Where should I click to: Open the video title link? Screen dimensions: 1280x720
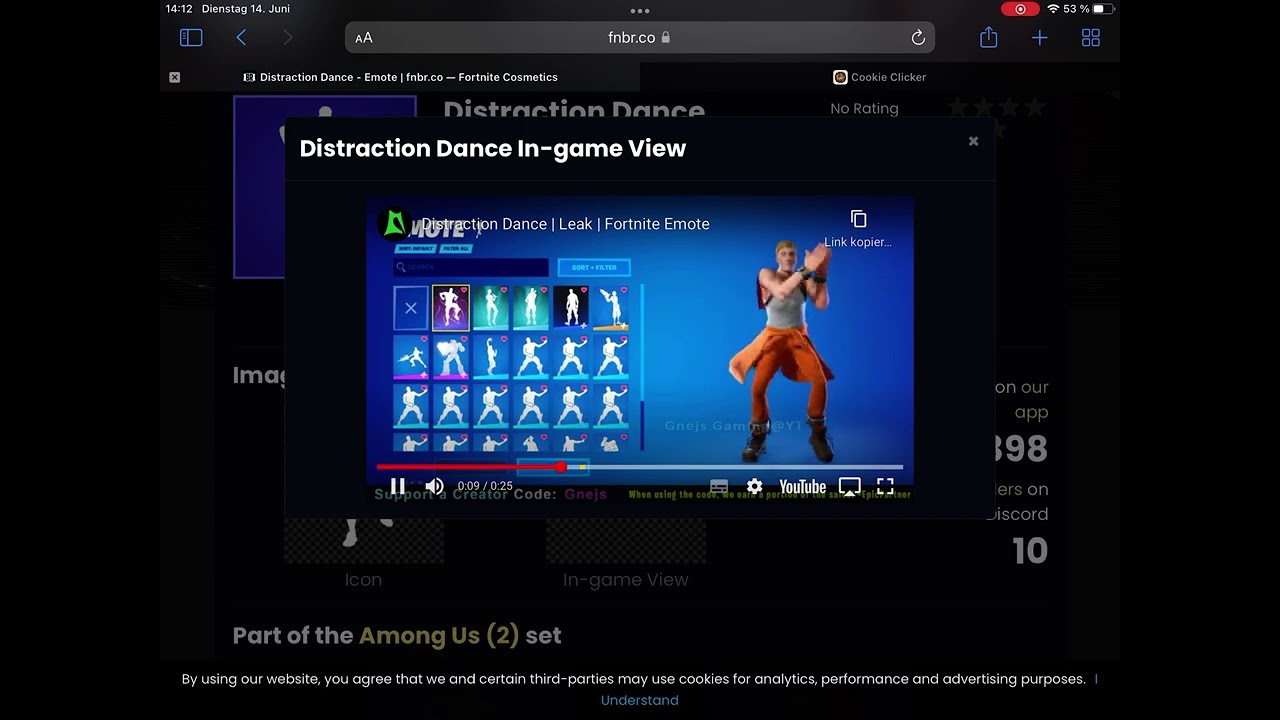565,224
